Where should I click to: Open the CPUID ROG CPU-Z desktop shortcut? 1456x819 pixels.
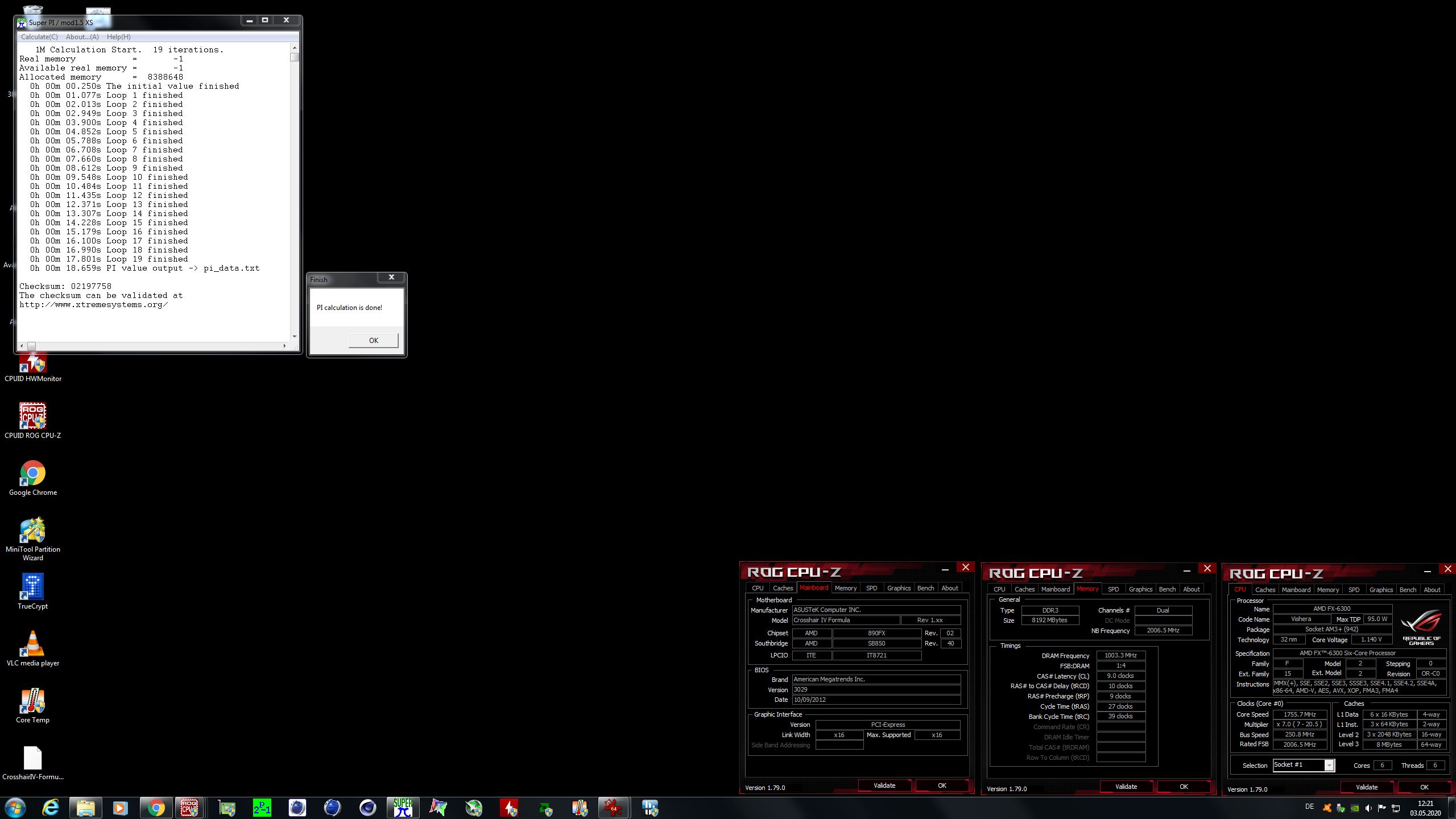33,421
